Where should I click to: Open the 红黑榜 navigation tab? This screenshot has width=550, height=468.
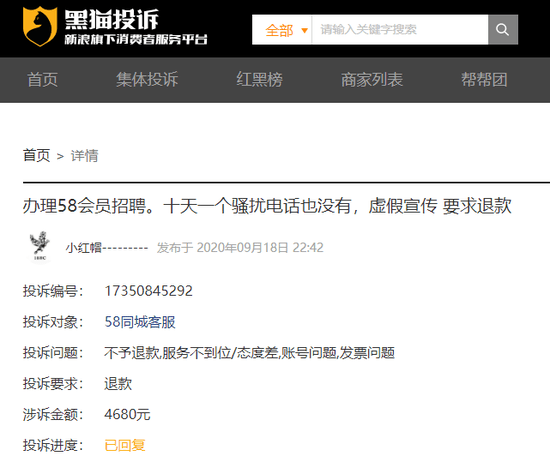click(260, 80)
